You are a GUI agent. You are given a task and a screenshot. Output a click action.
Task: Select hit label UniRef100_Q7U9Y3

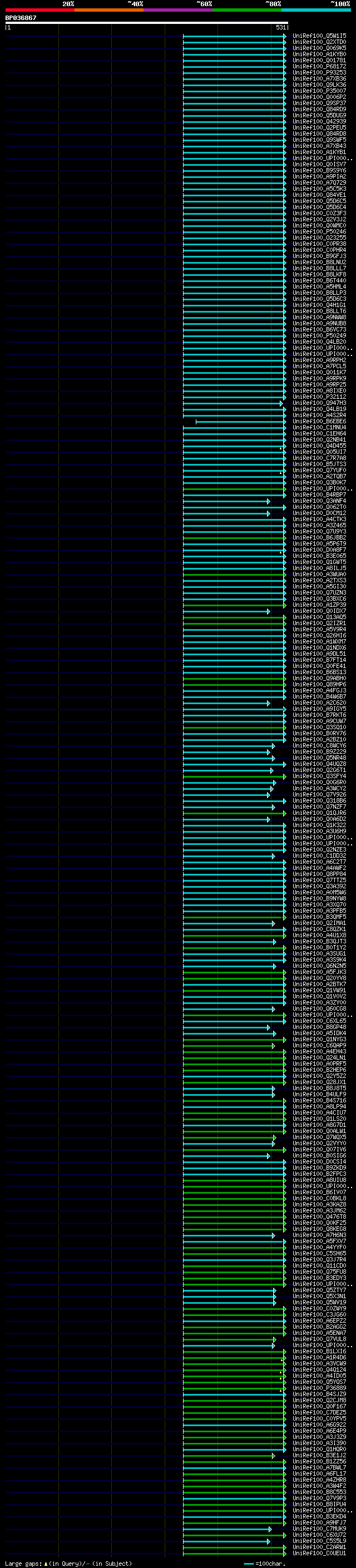[x=319, y=531]
